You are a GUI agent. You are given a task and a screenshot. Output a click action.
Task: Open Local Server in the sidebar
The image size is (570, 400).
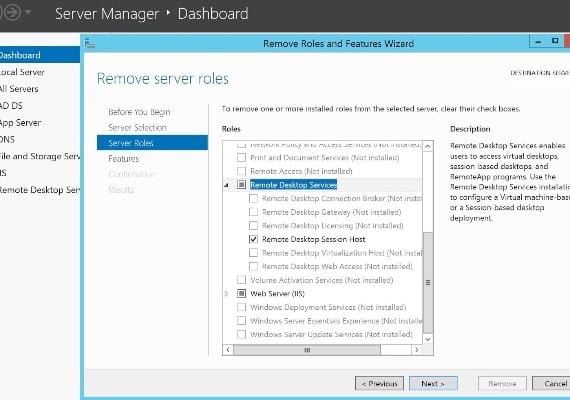[23, 72]
